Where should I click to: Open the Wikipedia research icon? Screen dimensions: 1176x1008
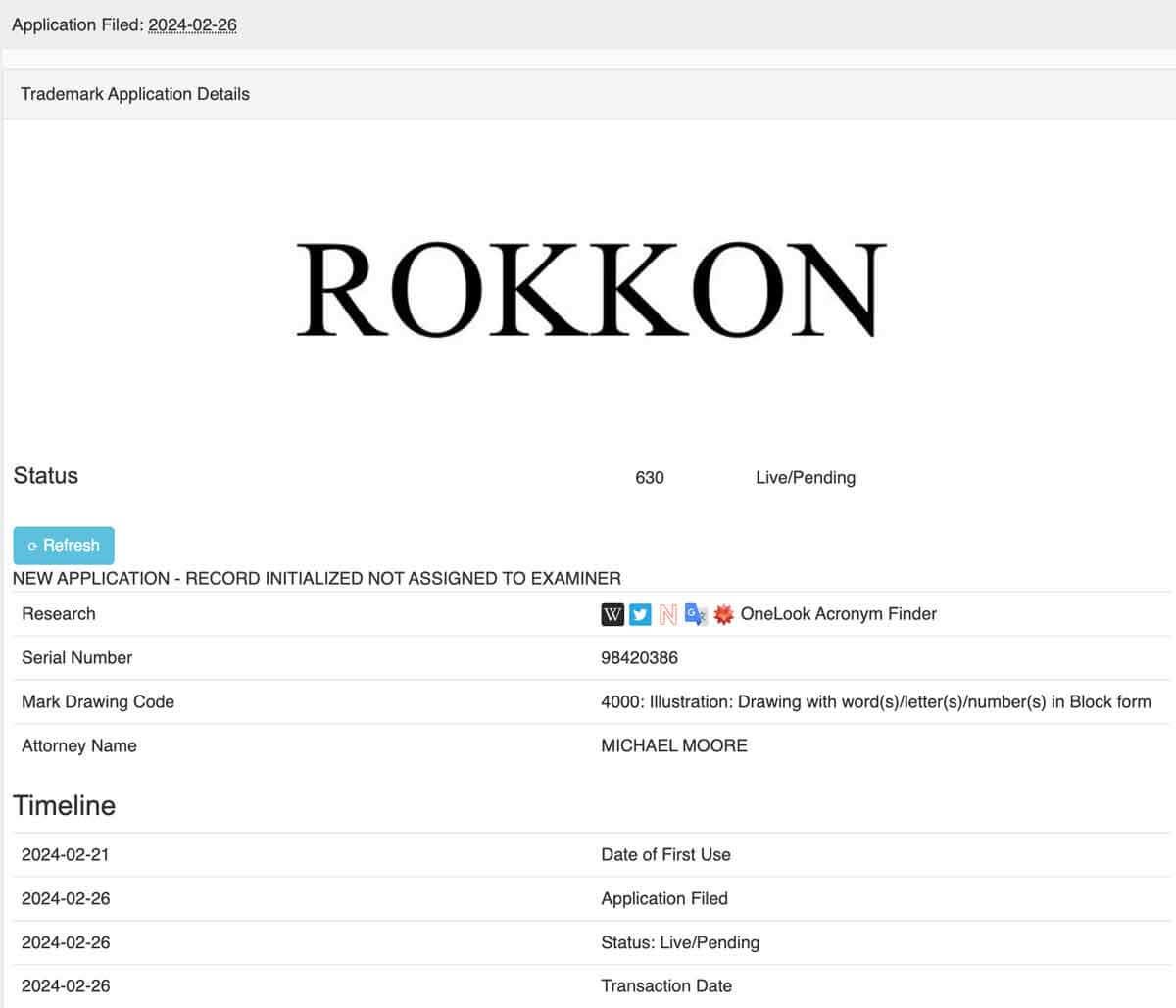[x=612, y=614]
